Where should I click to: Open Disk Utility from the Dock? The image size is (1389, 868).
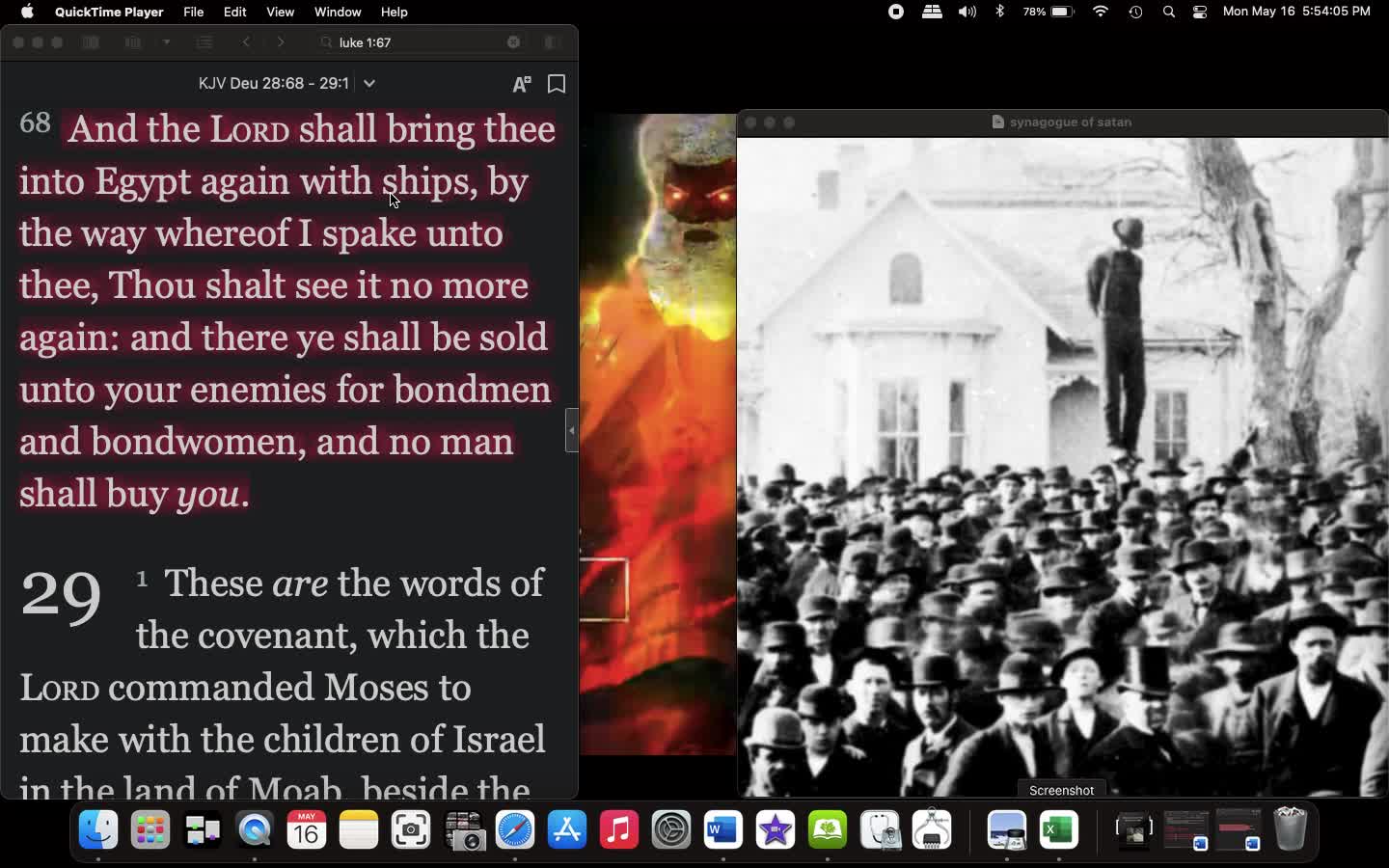click(880, 829)
